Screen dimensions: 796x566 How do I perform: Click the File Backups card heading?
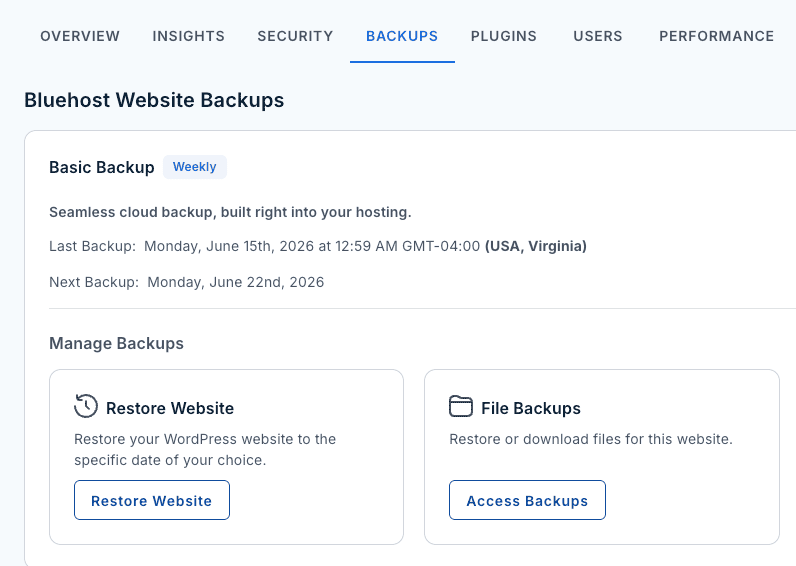[x=531, y=408]
